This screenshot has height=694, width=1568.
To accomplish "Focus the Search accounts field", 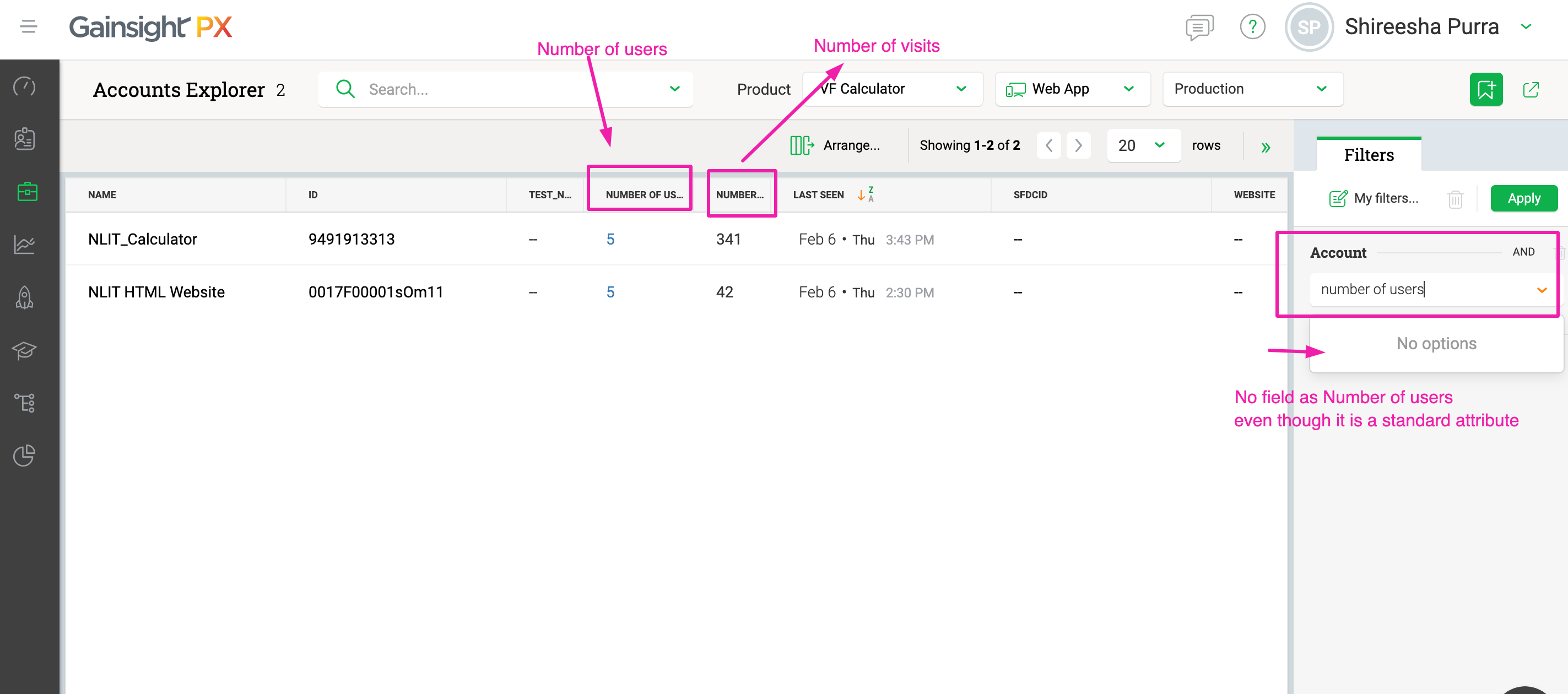I will tap(505, 89).
